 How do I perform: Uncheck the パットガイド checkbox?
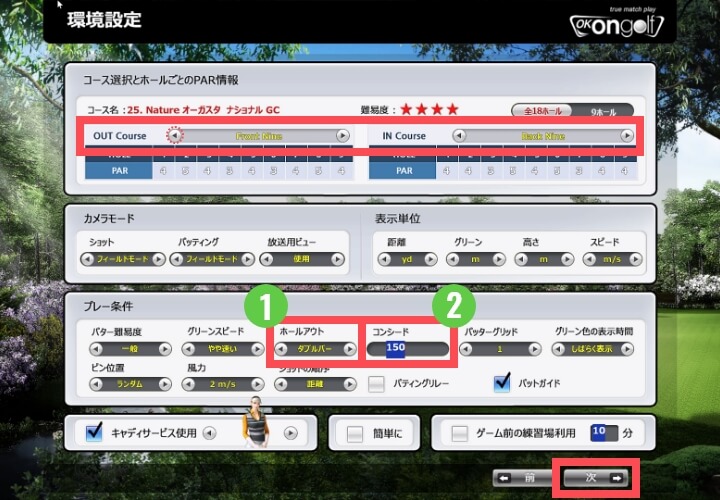(x=503, y=383)
